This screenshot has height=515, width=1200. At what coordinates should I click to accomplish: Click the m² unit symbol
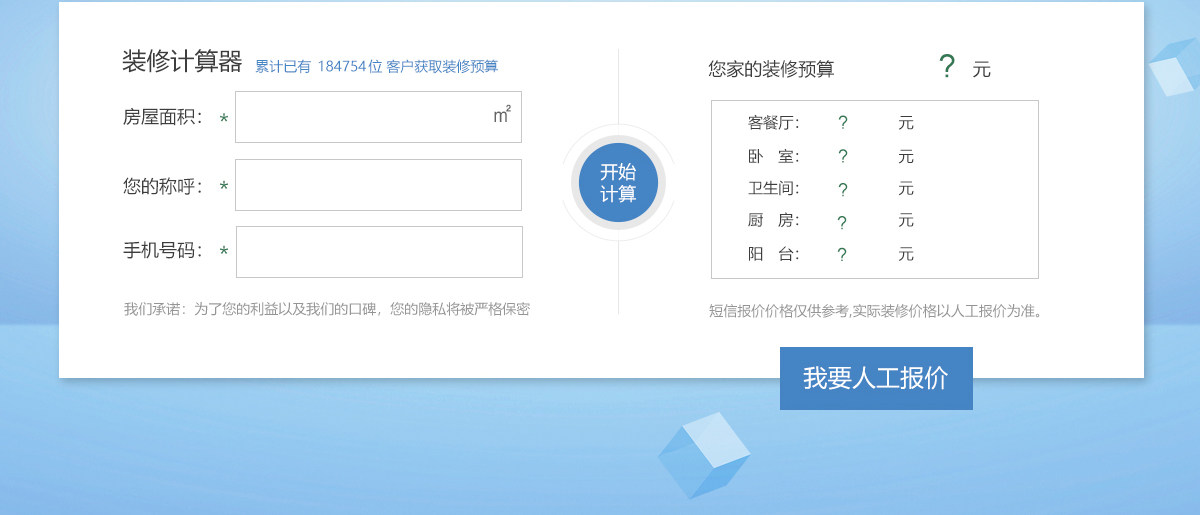tap(502, 115)
